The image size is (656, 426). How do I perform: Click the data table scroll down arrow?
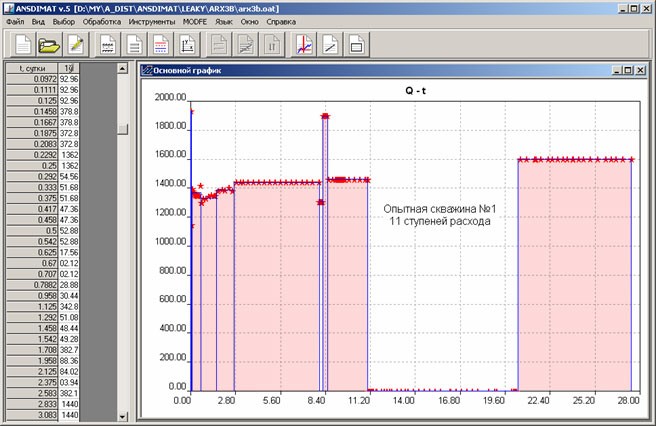122,416
